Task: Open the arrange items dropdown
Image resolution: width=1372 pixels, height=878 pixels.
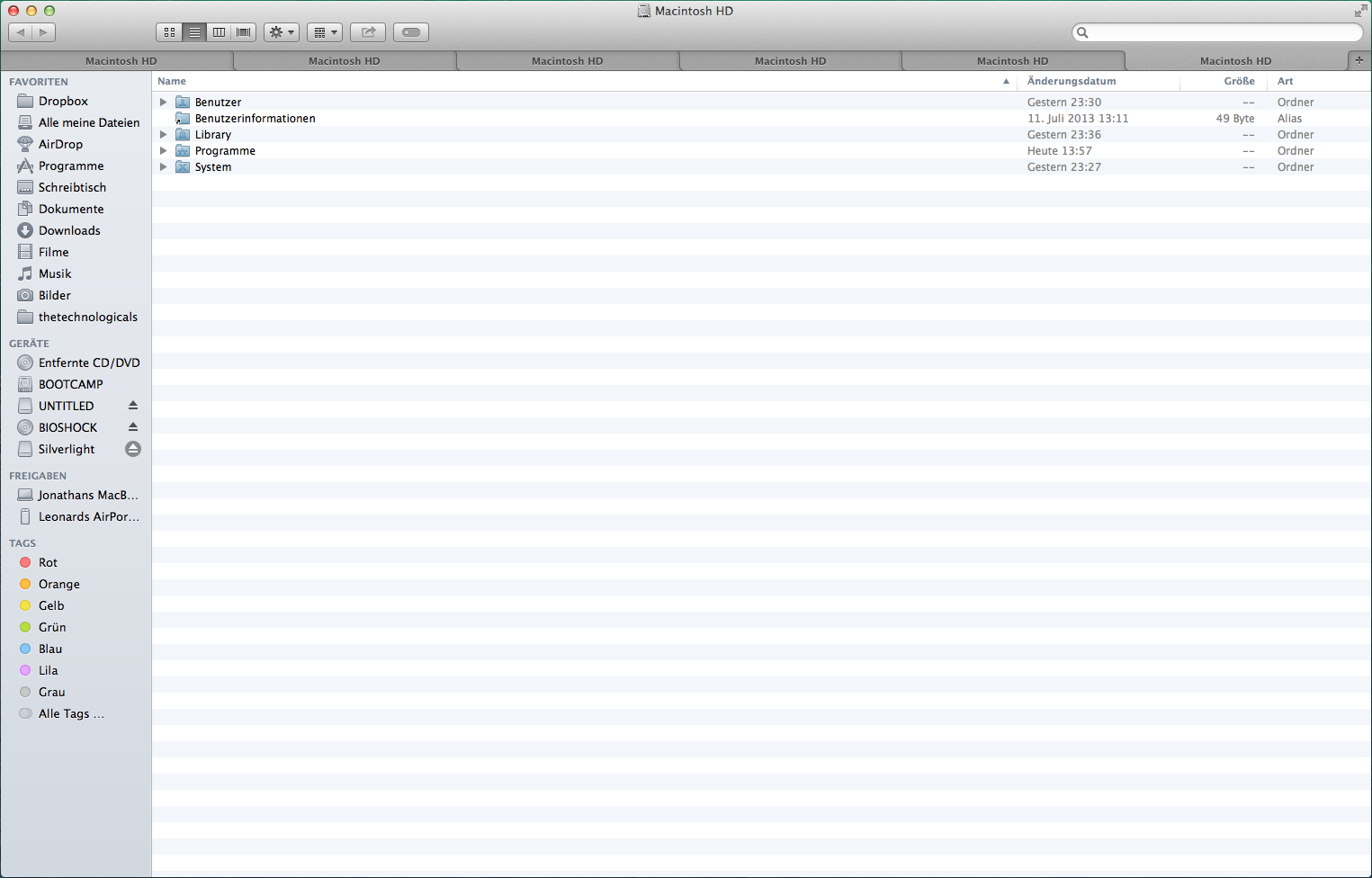Action: point(325,32)
